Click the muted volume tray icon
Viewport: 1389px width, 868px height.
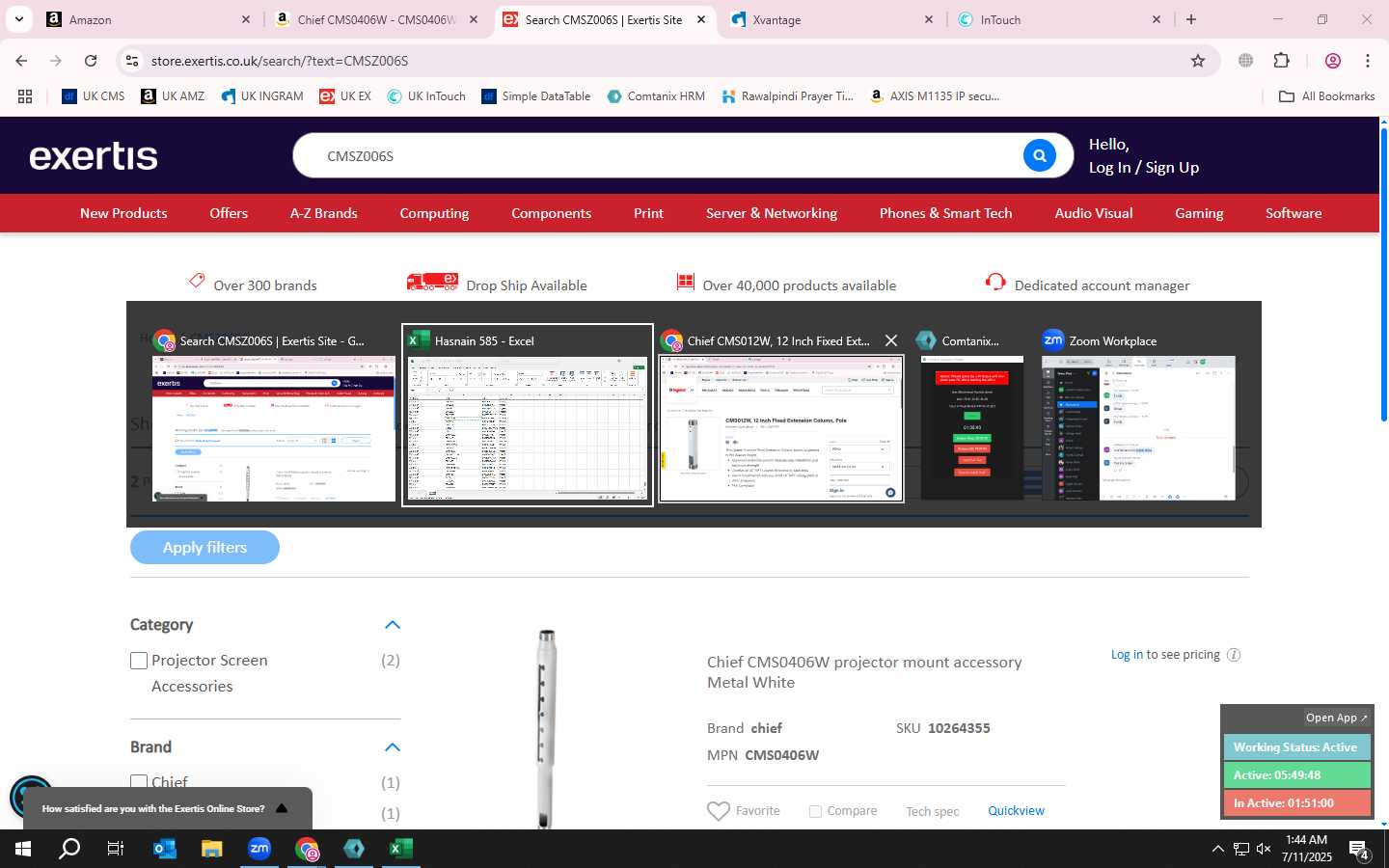pos(1264,849)
